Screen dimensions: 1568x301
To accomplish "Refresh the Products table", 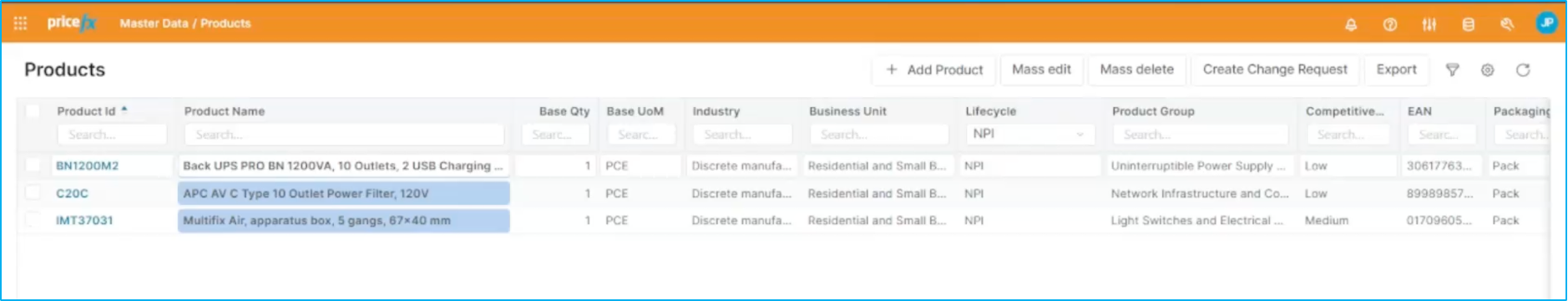I will point(1523,70).
